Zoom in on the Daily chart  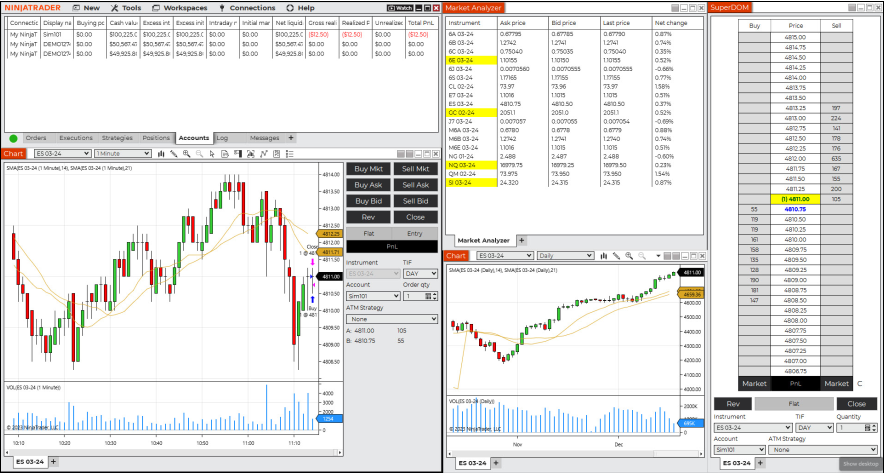point(629,255)
